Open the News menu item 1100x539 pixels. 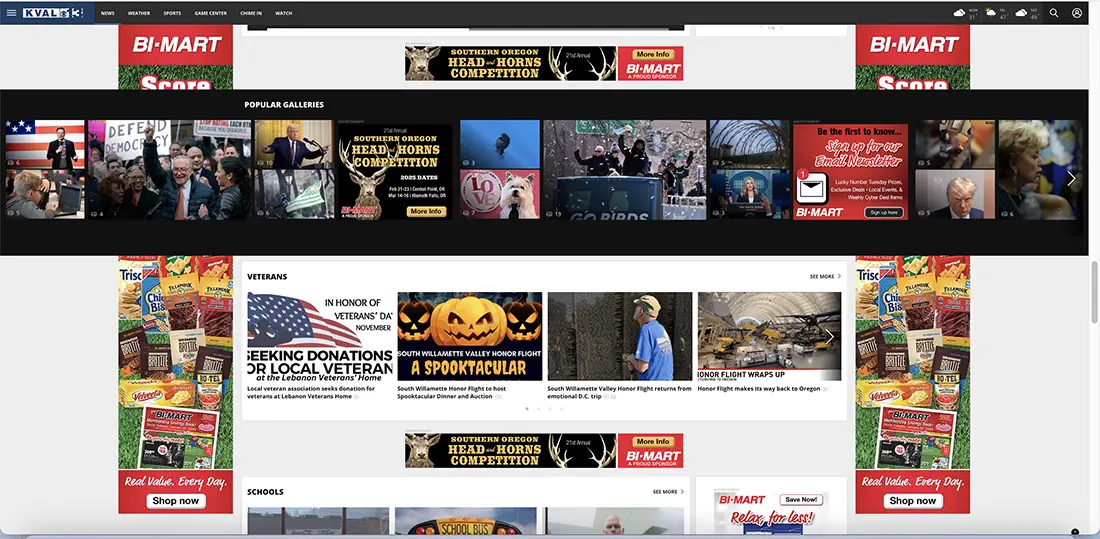[107, 13]
